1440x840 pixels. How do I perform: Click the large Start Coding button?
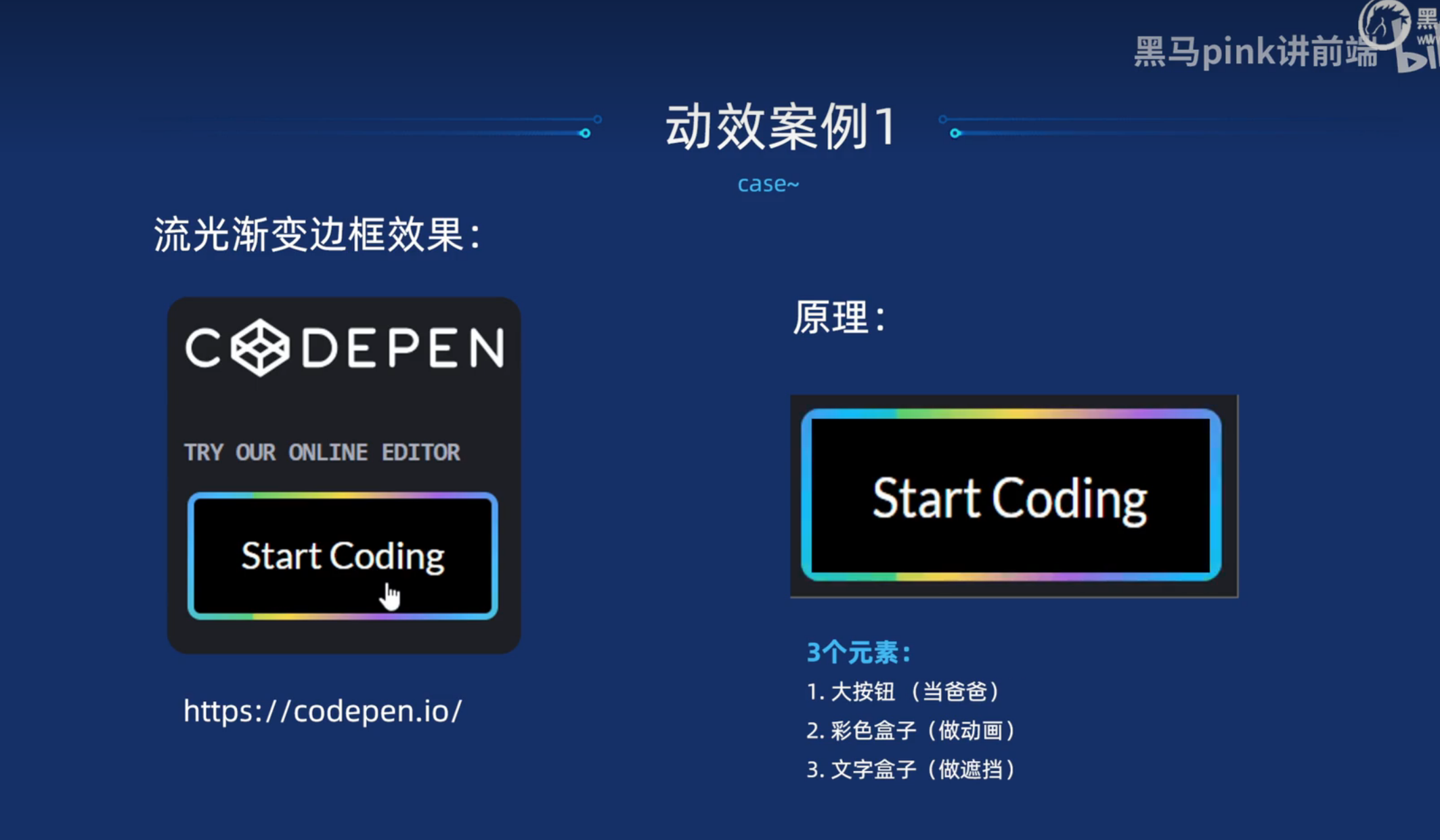[x=1010, y=498]
